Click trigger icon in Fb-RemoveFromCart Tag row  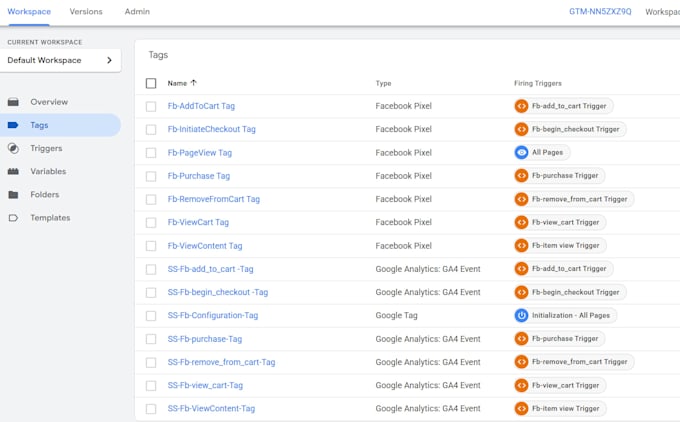click(x=521, y=199)
